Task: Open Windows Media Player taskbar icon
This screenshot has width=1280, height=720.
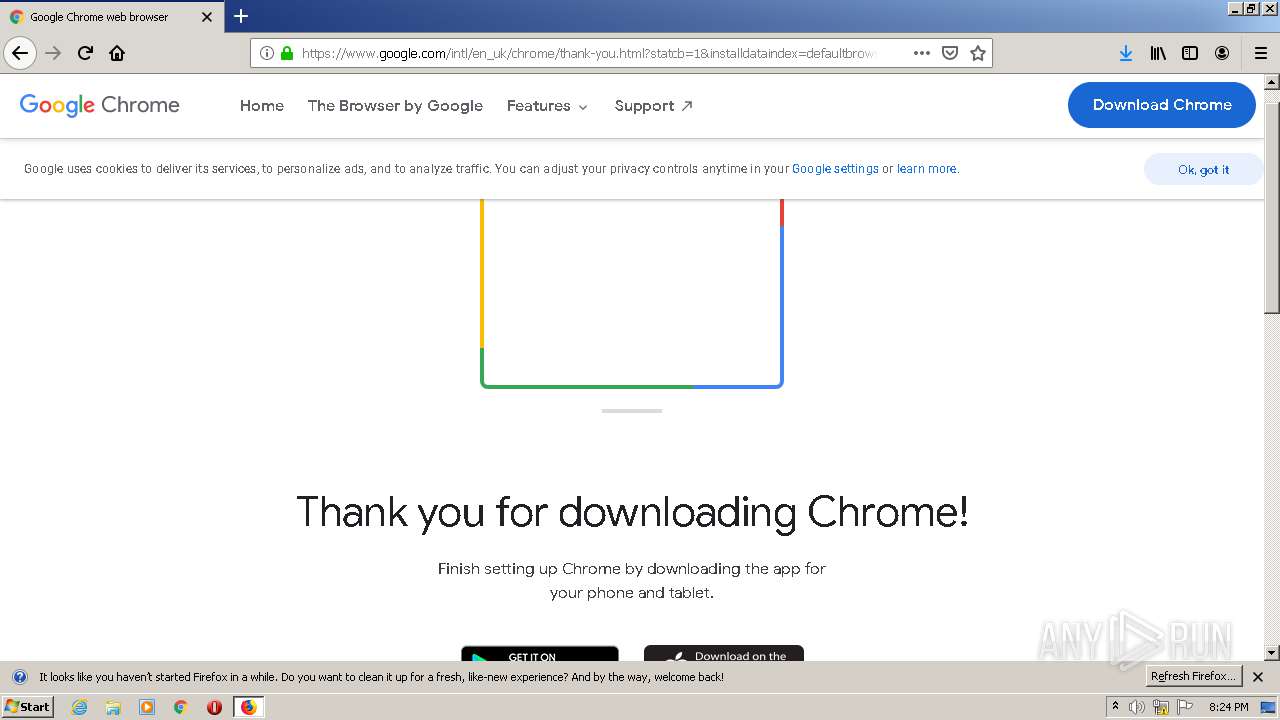Action: pos(147,707)
